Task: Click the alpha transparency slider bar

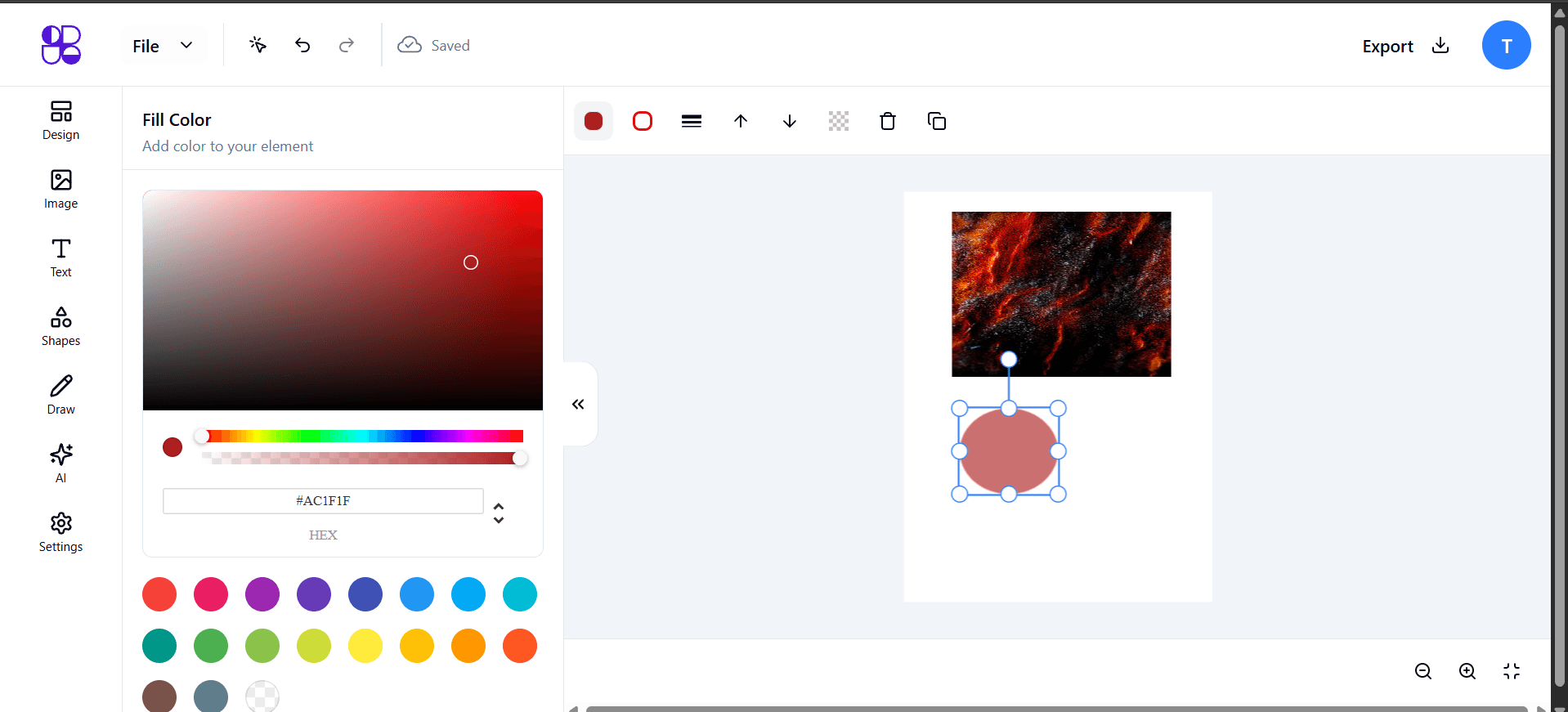Action: click(x=362, y=458)
